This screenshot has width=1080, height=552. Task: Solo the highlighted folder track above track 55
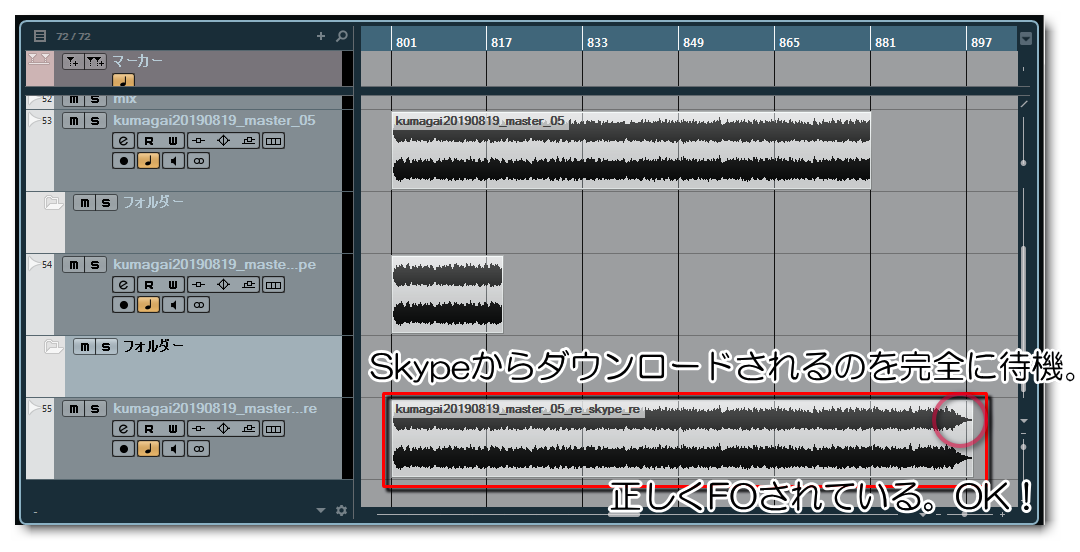[106, 347]
